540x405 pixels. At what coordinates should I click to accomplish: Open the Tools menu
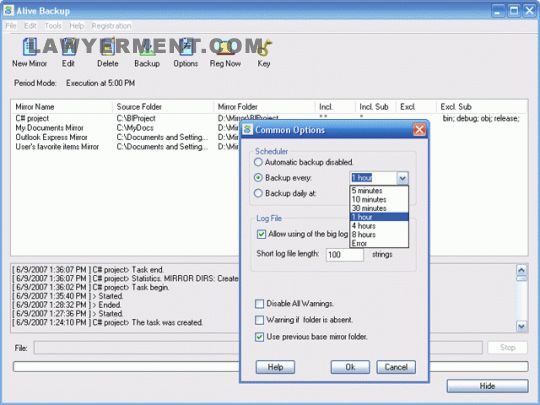coord(53,26)
